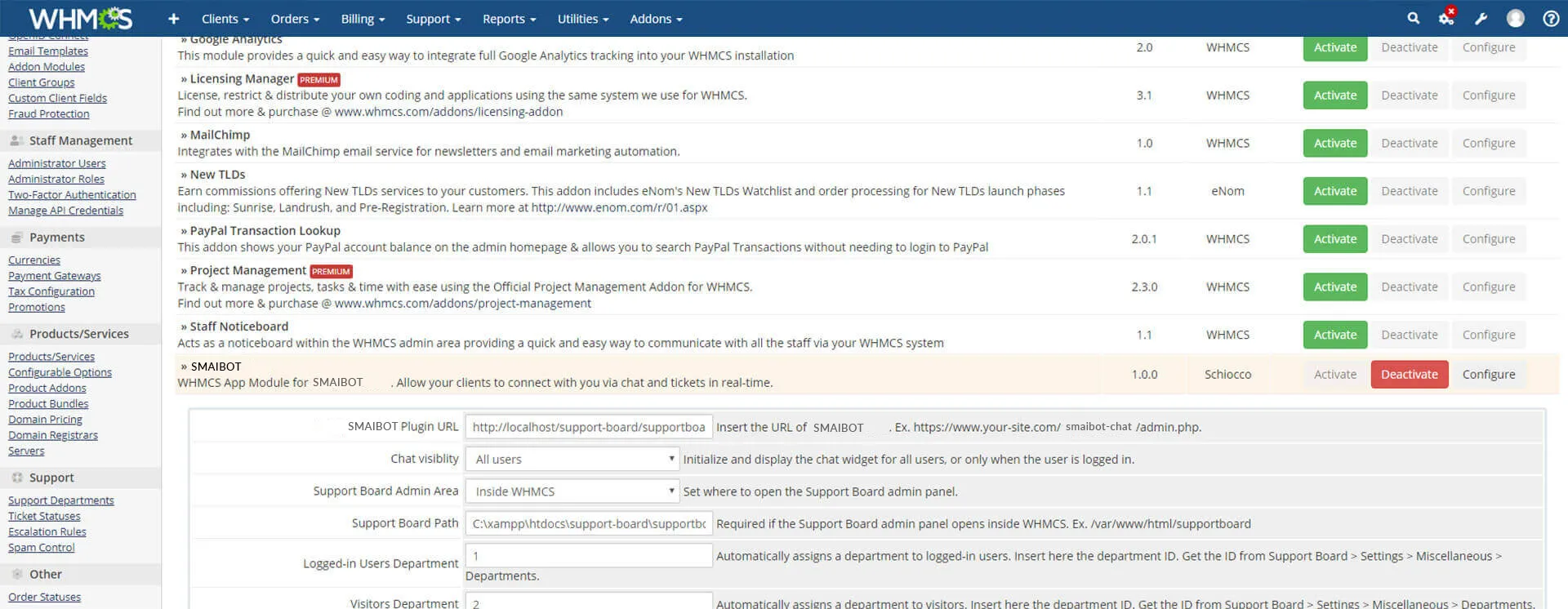Open the Billing menu
This screenshot has height=609, width=1568.
pos(363,19)
